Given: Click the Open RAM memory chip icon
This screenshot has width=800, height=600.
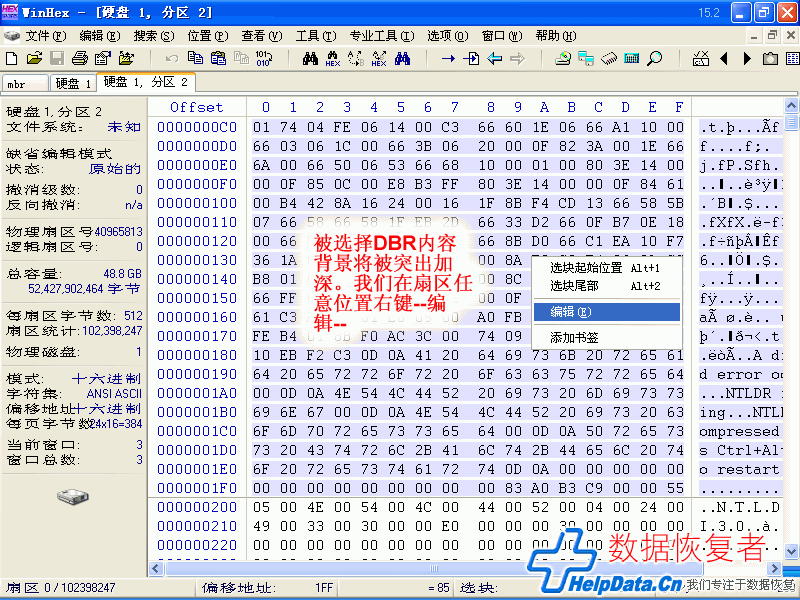Looking at the screenshot, I should point(609,59).
